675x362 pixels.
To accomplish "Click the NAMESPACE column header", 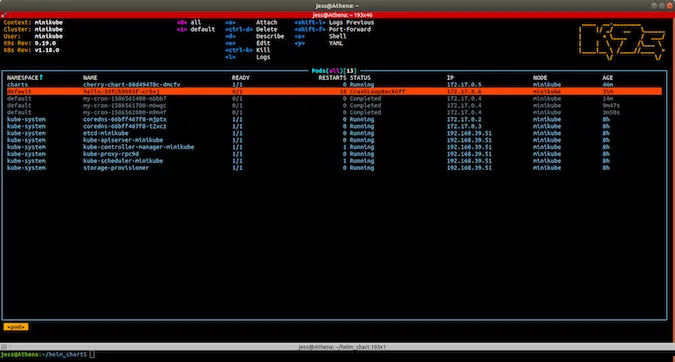I will [22, 77].
